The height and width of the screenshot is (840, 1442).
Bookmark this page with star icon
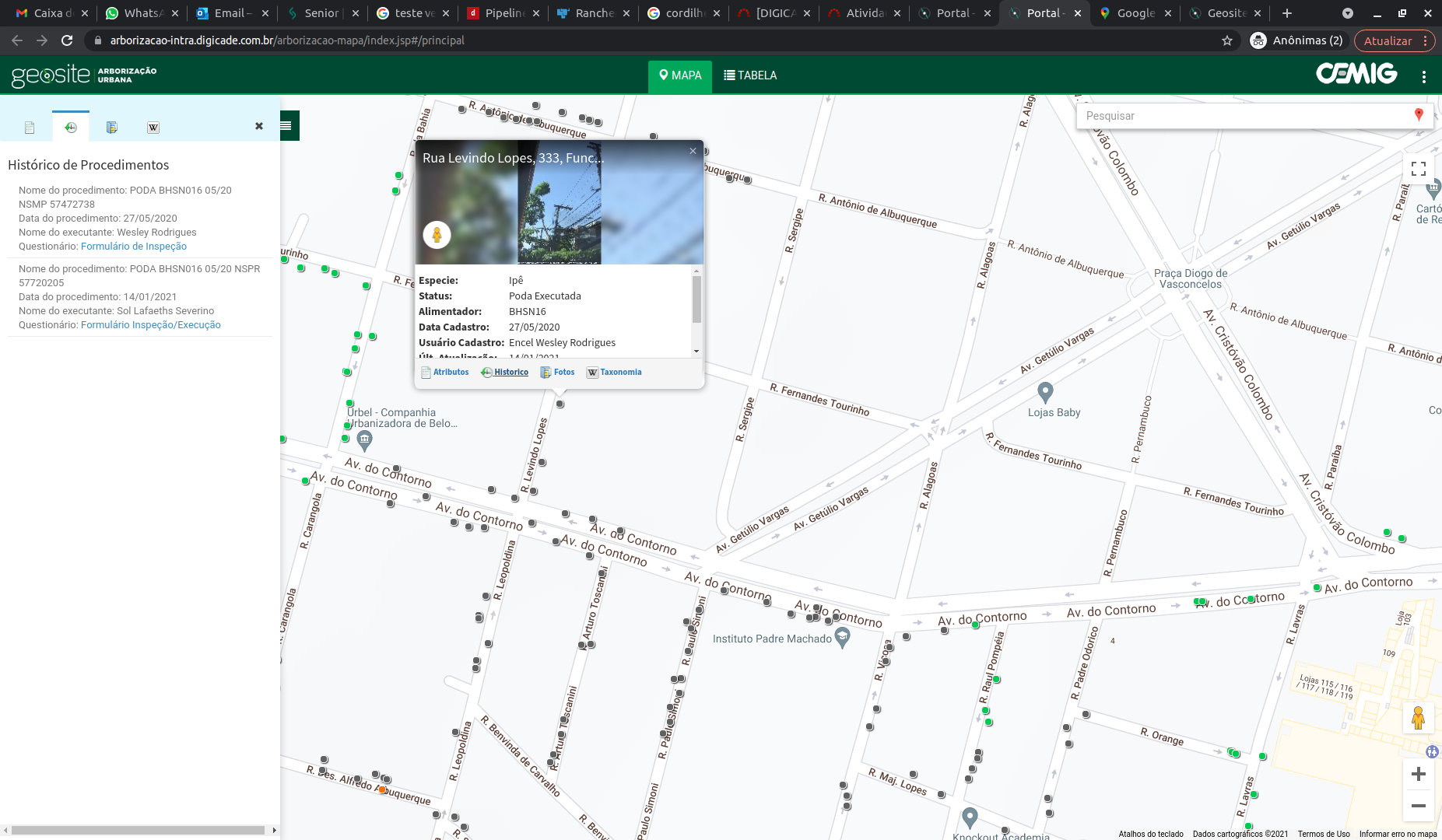pos(1227,40)
